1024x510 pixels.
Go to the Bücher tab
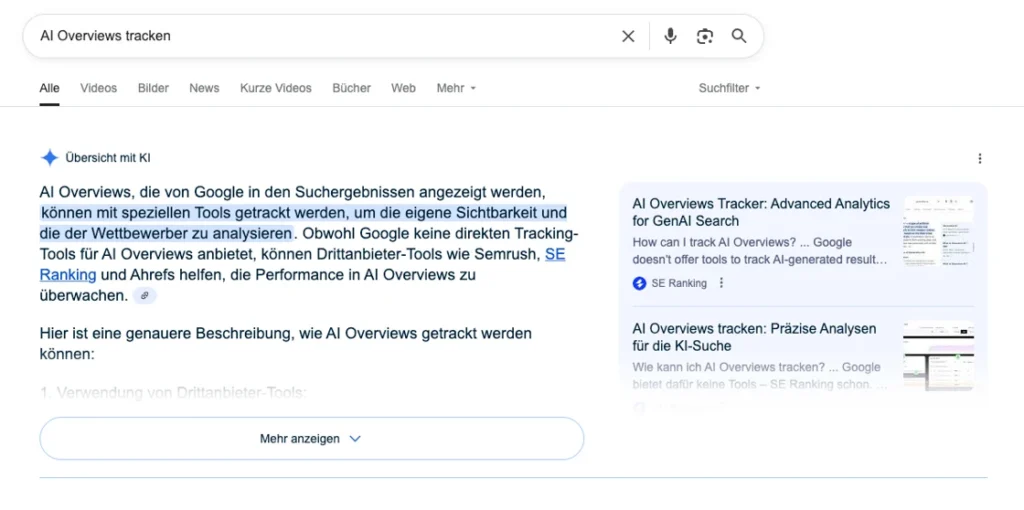351,88
